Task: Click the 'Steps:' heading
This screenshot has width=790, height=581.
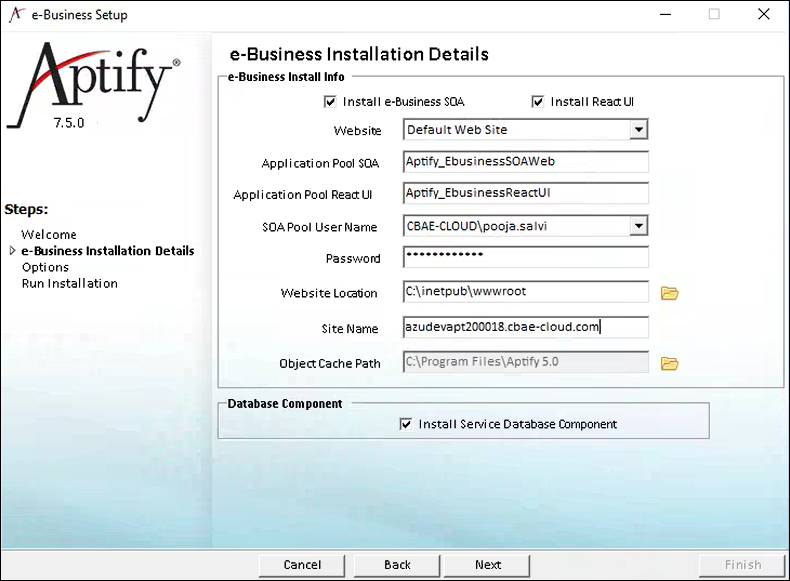Action: coord(26,209)
